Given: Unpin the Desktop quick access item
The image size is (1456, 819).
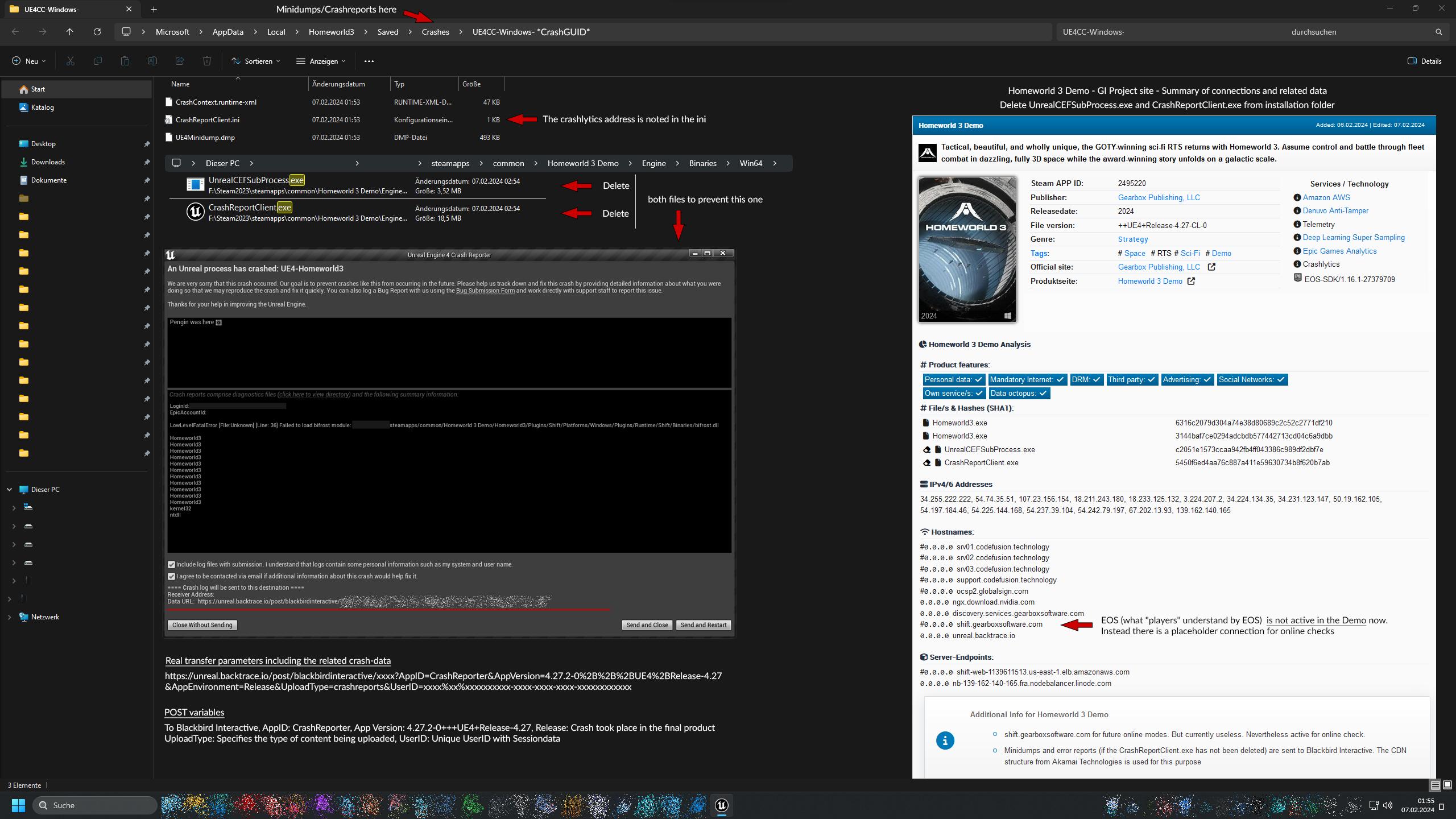Looking at the screenshot, I should point(147,144).
